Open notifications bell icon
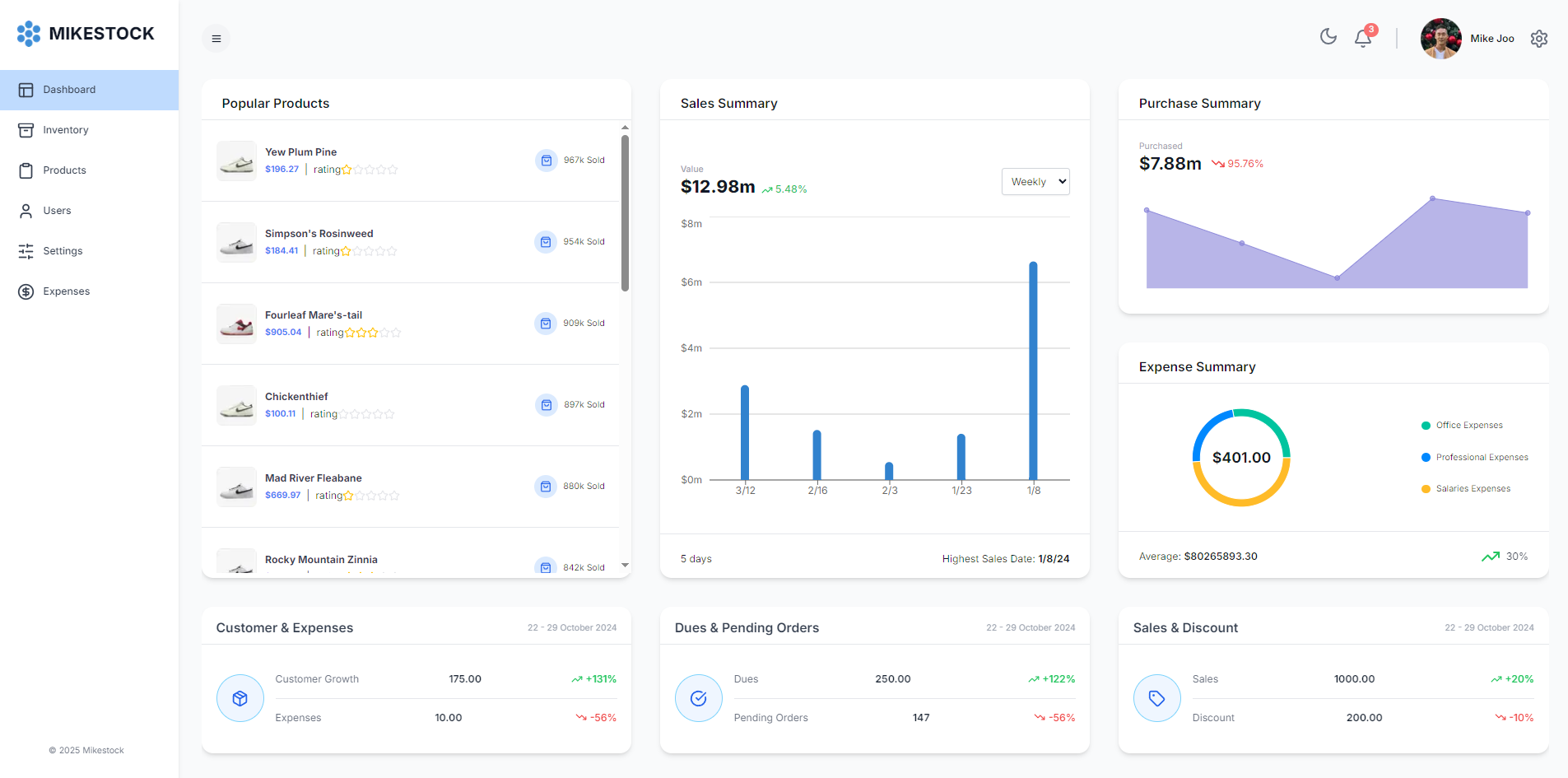Screen dimensions: 1568x778 [1363, 38]
